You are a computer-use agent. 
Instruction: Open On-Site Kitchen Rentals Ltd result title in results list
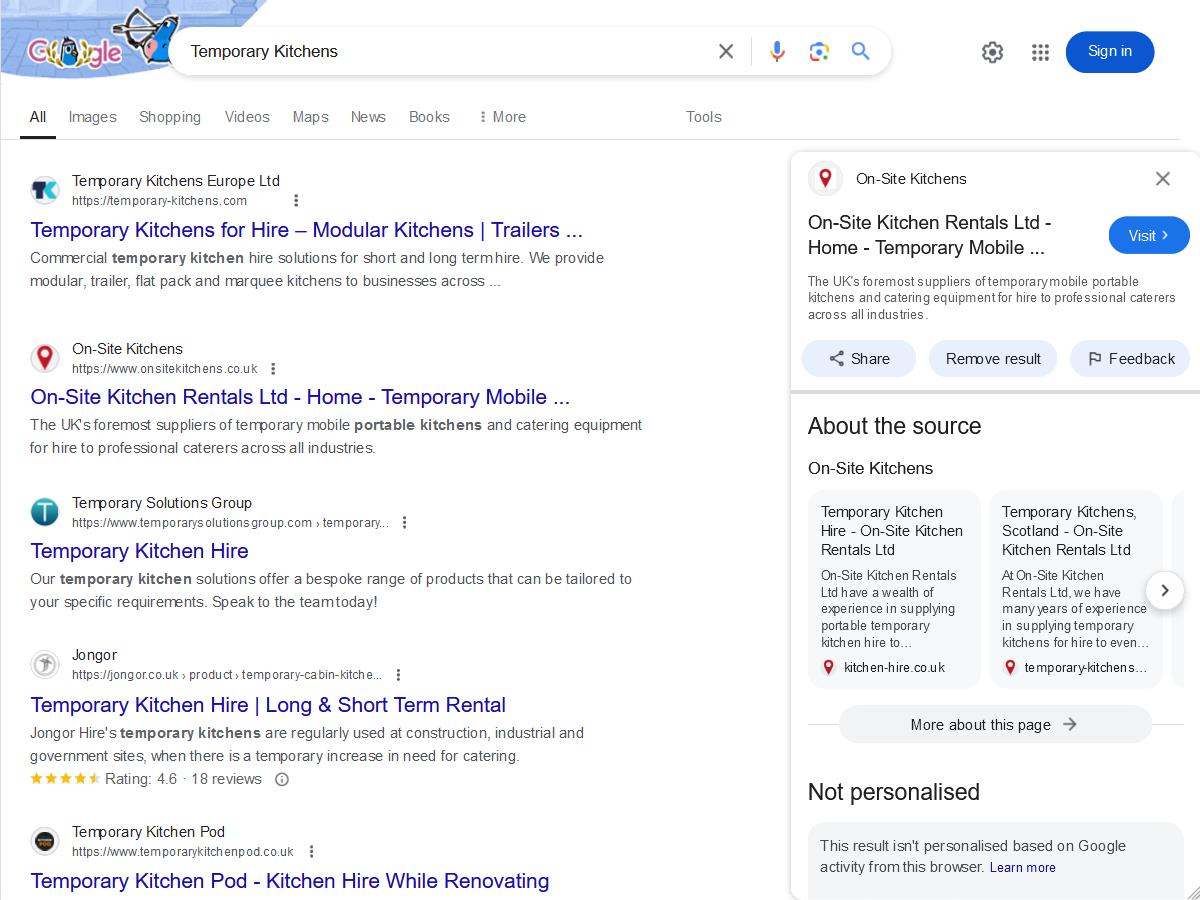pos(300,397)
